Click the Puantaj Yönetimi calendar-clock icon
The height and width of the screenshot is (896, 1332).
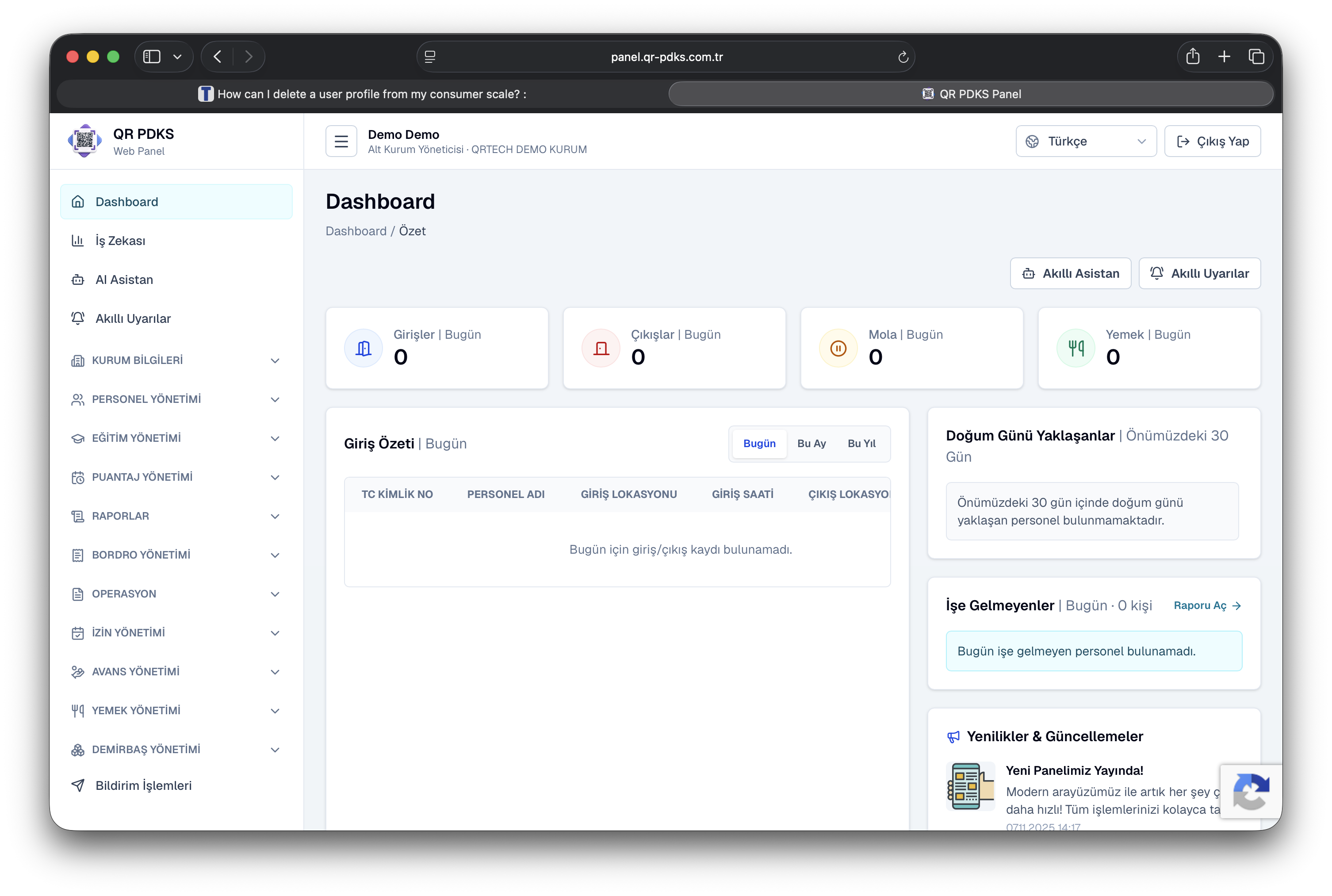(x=78, y=477)
